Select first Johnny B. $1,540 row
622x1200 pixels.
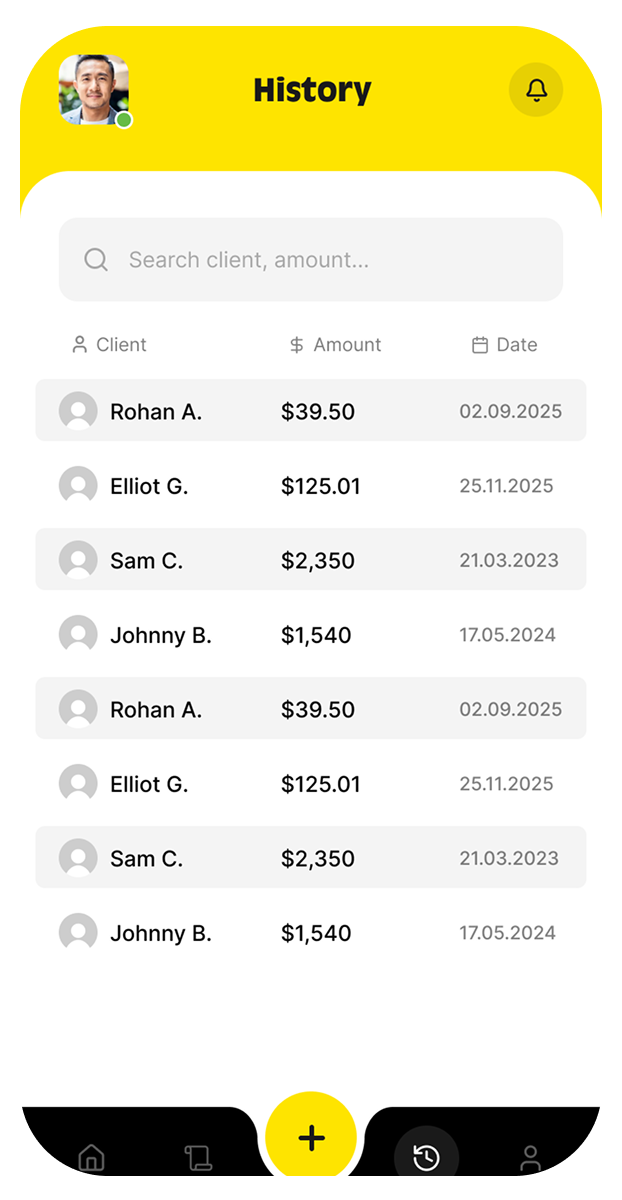coord(311,635)
